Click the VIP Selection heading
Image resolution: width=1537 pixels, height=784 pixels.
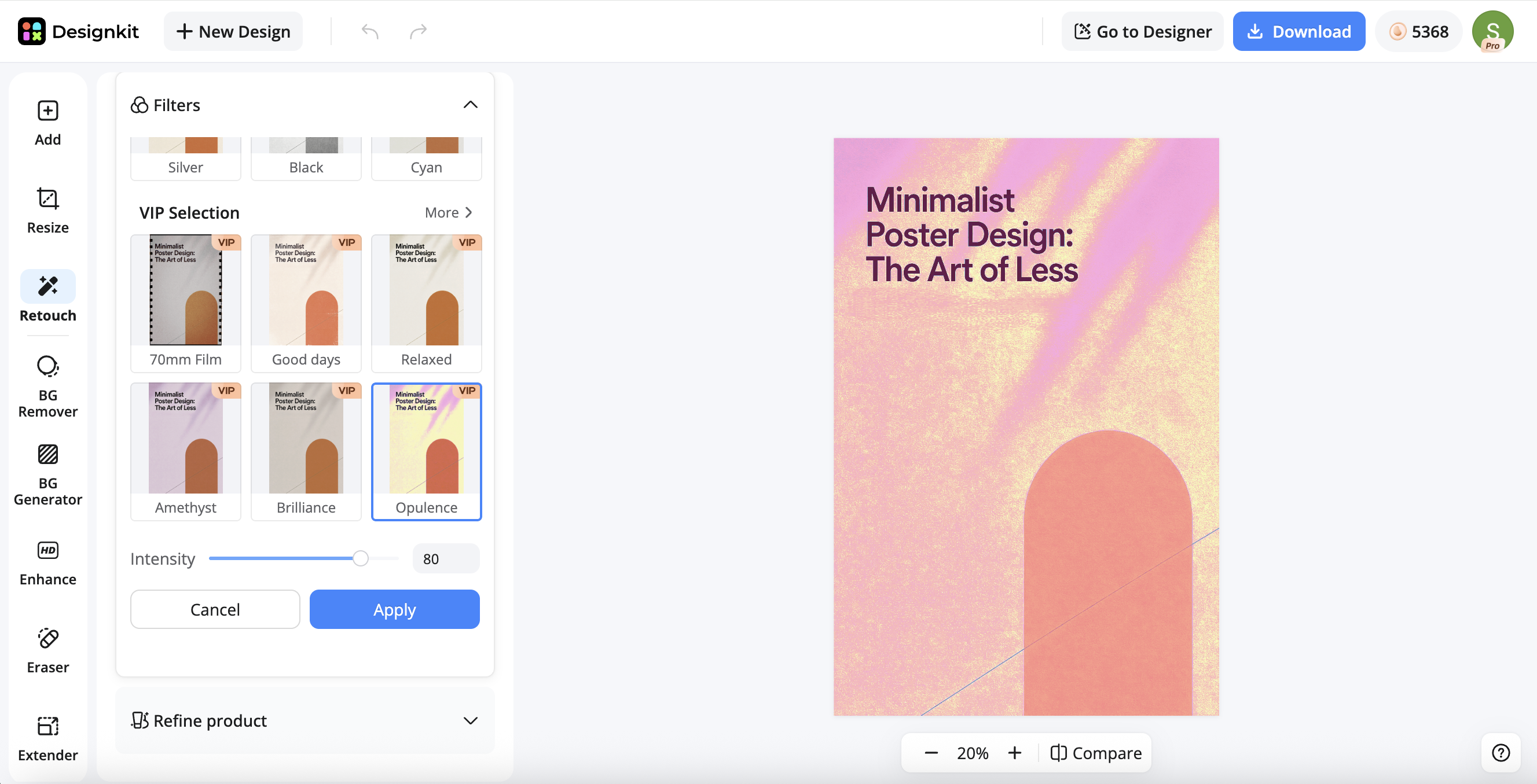pyautogui.click(x=189, y=212)
